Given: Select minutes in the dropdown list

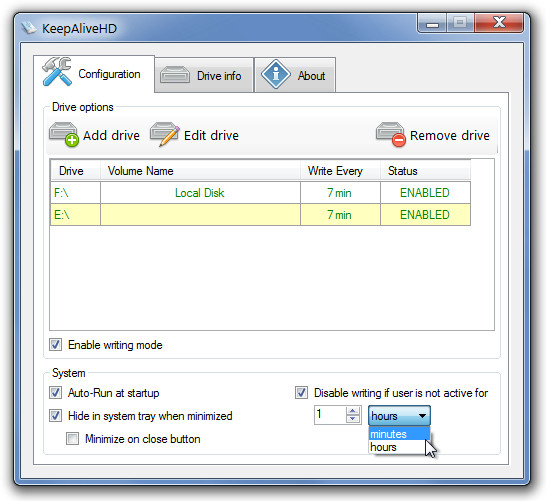Looking at the screenshot, I should [399, 434].
